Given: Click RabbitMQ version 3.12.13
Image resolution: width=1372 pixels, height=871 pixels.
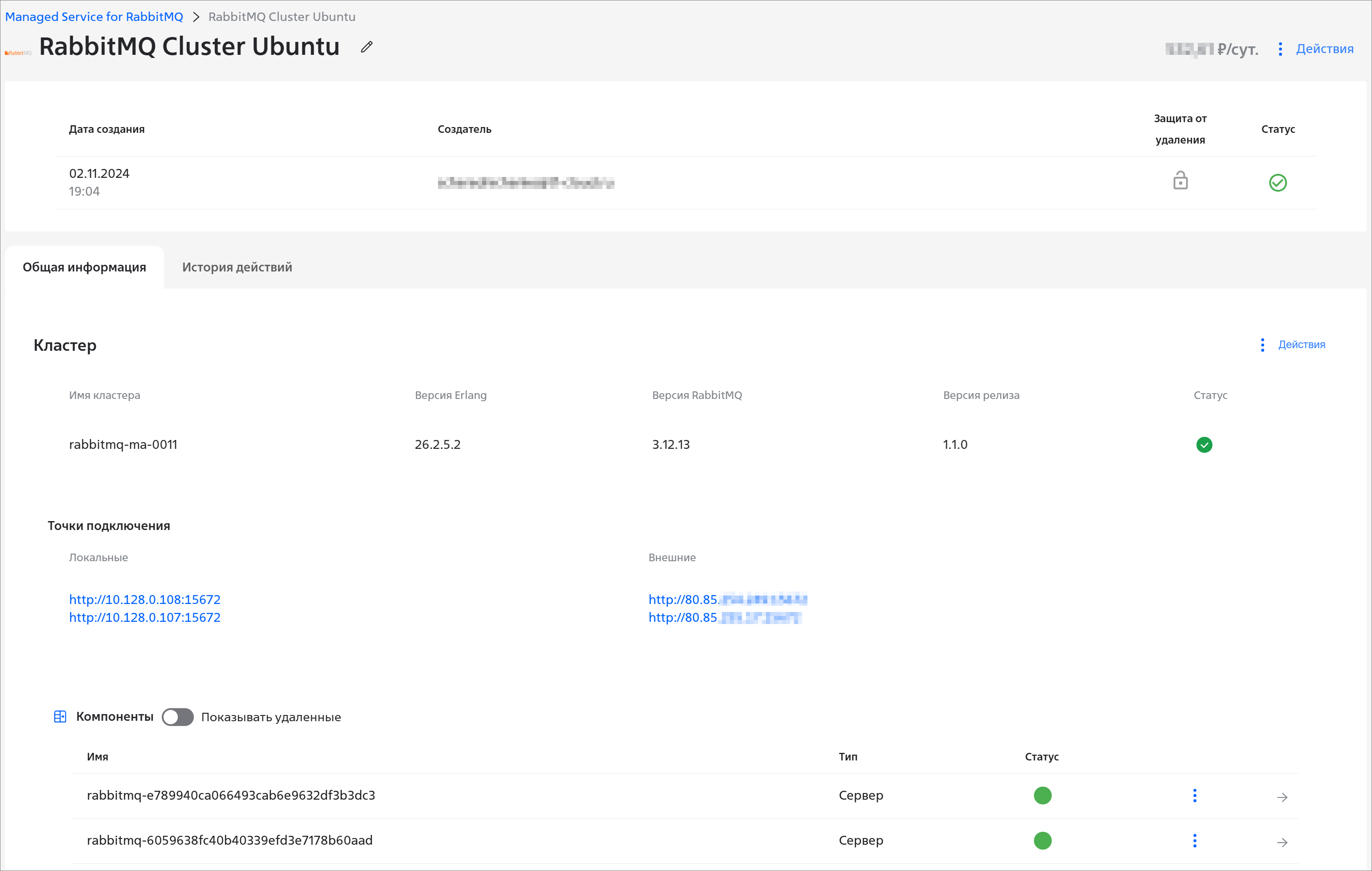Looking at the screenshot, I should point(671,444).
